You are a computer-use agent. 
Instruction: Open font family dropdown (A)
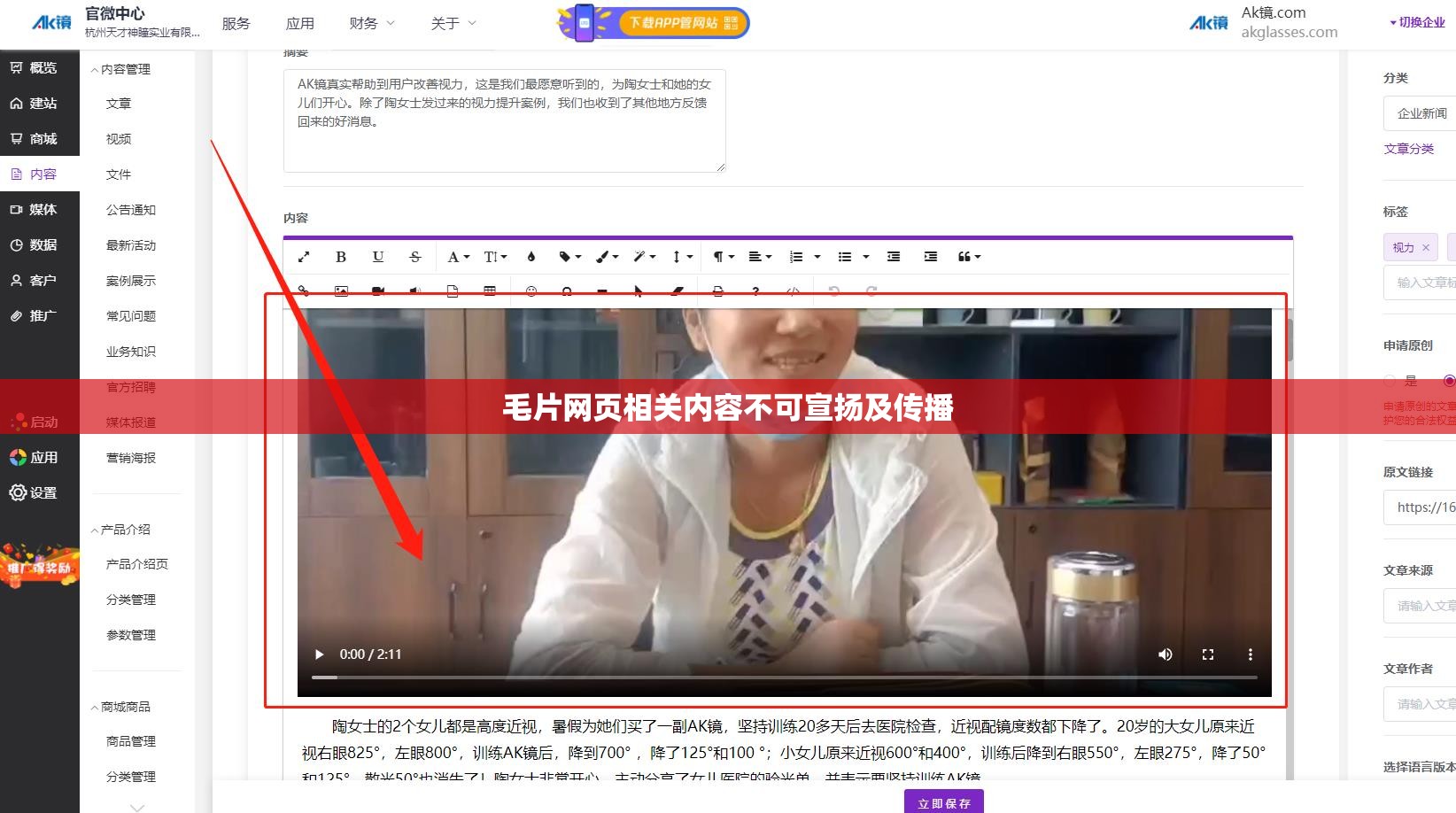(458, 257)
